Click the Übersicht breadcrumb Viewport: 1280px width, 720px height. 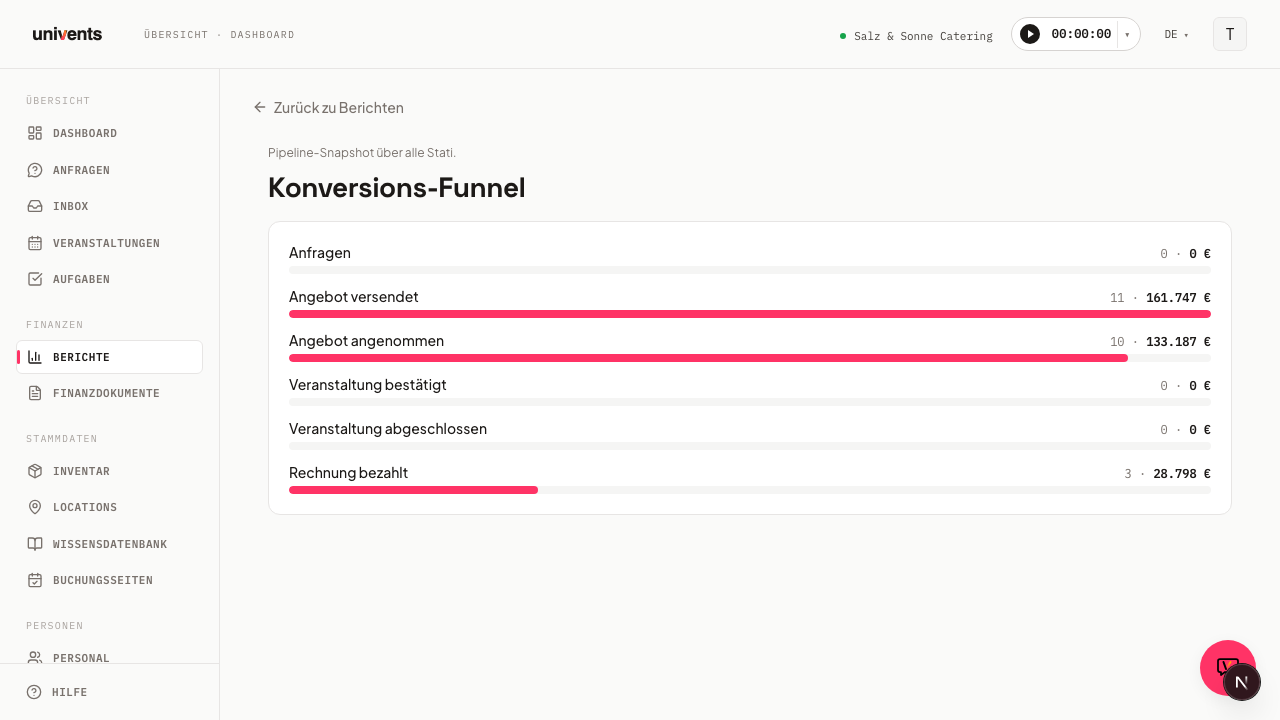[x=176, y=35]
